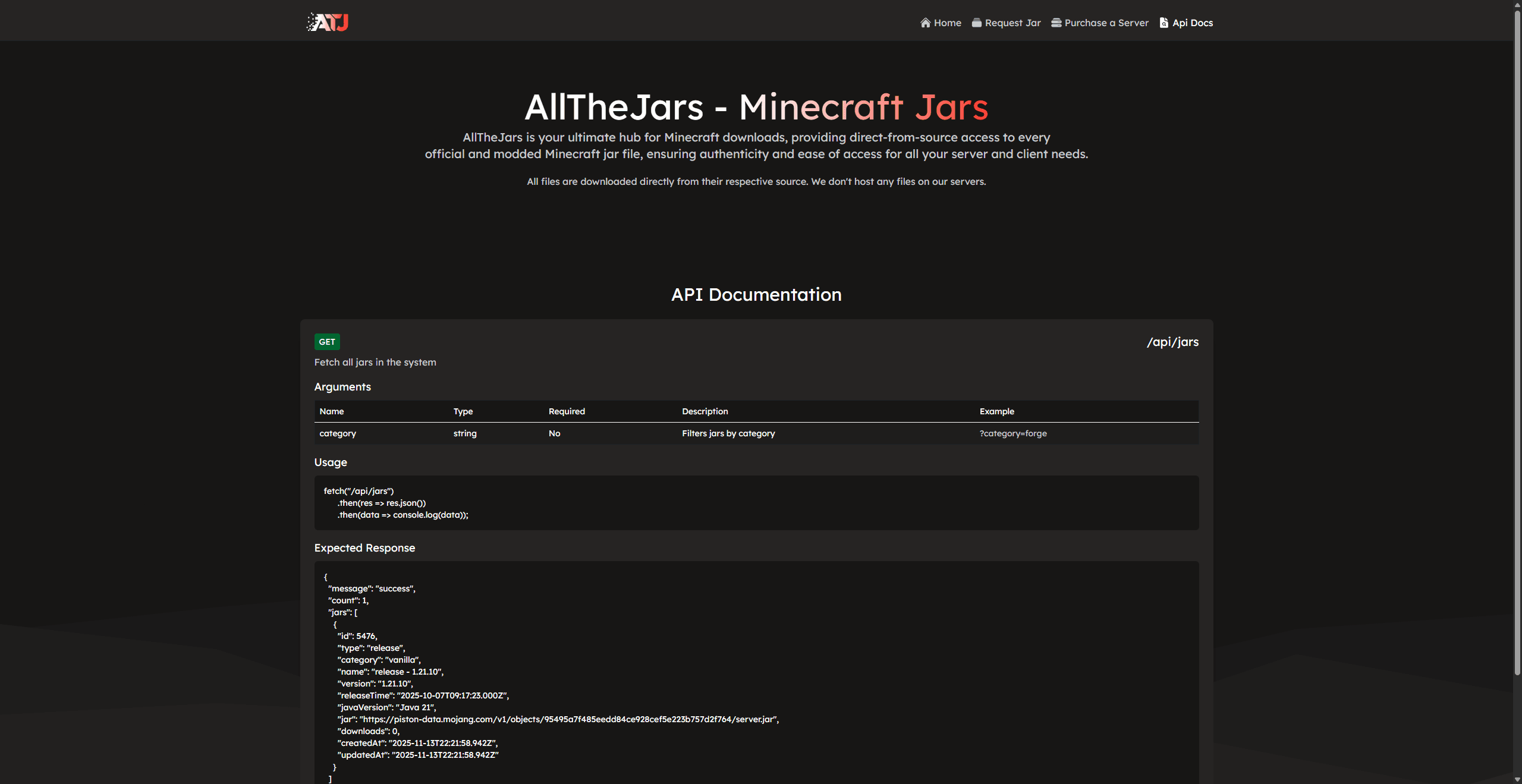Click the API Documentation heading

756,294
